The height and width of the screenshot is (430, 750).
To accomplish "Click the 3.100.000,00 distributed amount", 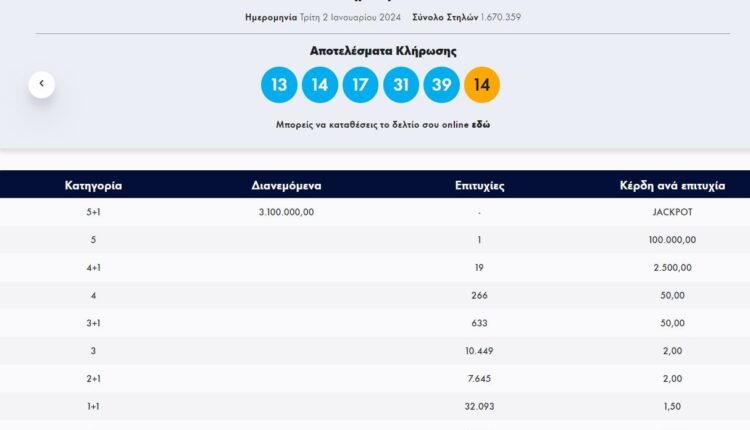I will [x=286, y=212].
